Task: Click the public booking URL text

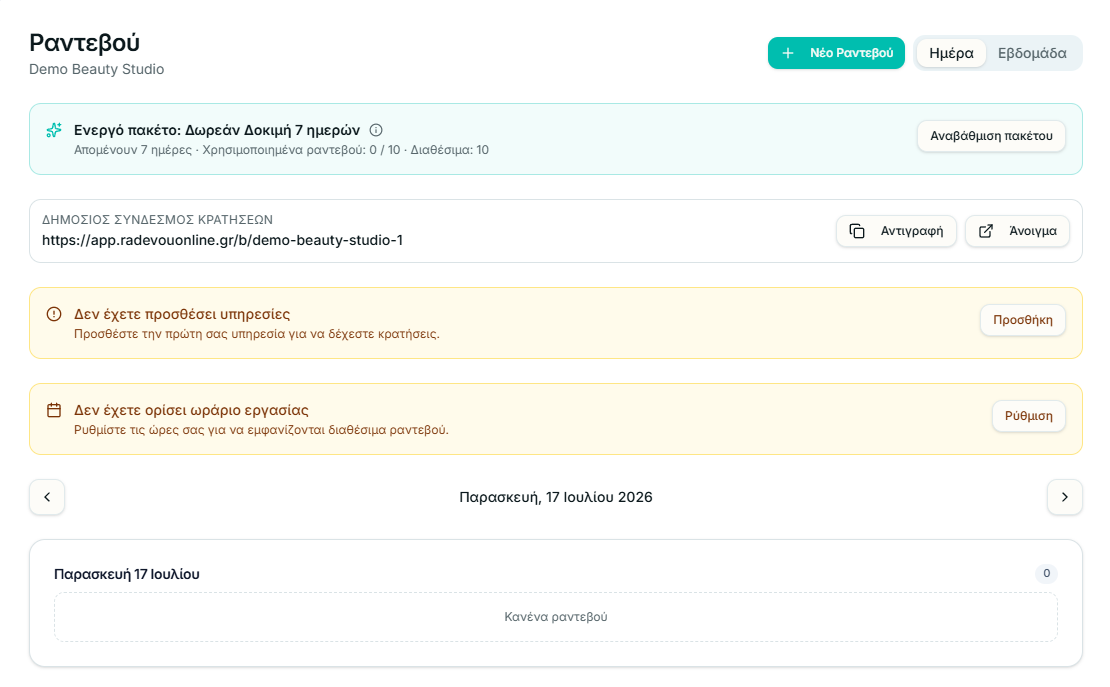Action: [222, 240]
